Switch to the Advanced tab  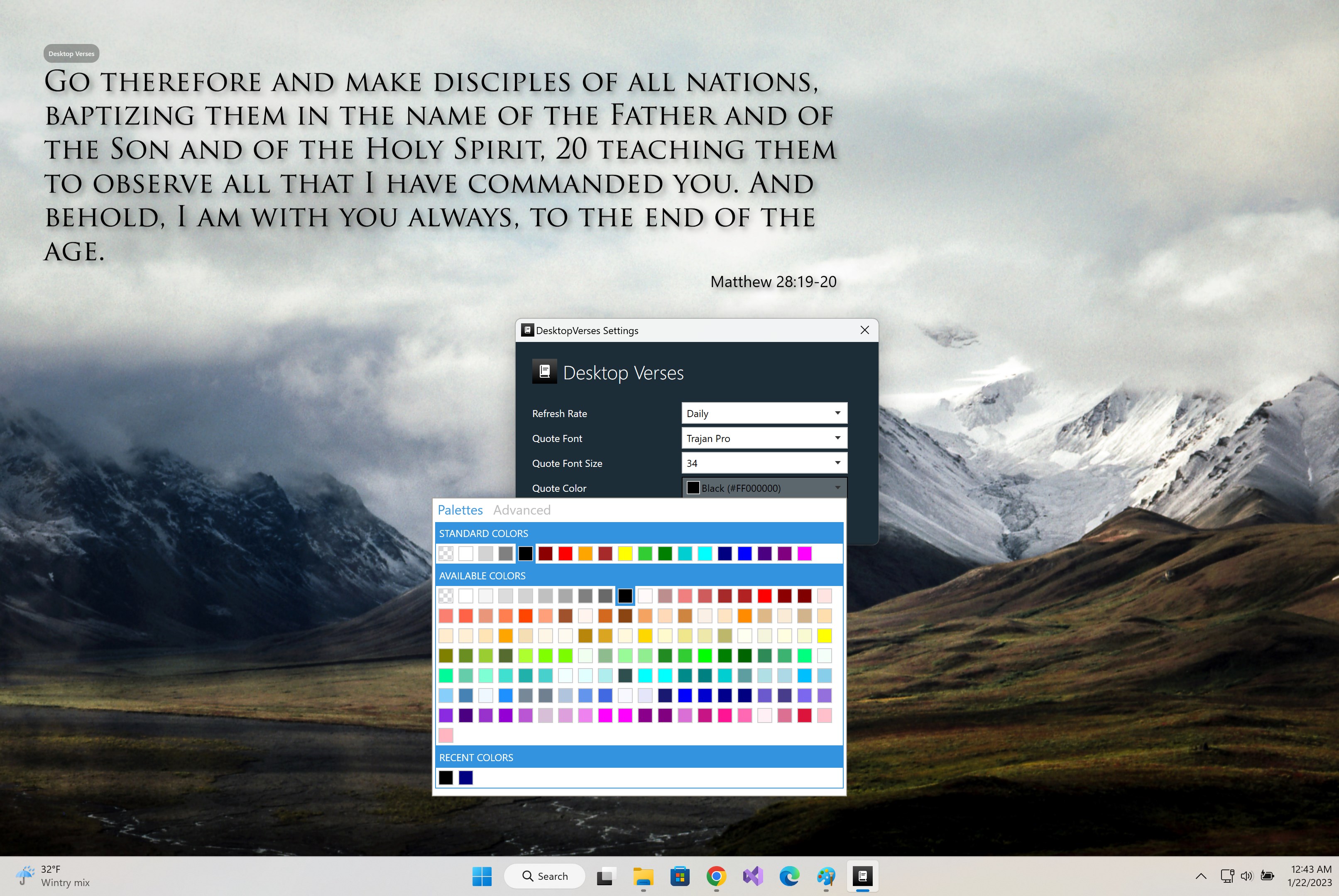coord(521,510)
